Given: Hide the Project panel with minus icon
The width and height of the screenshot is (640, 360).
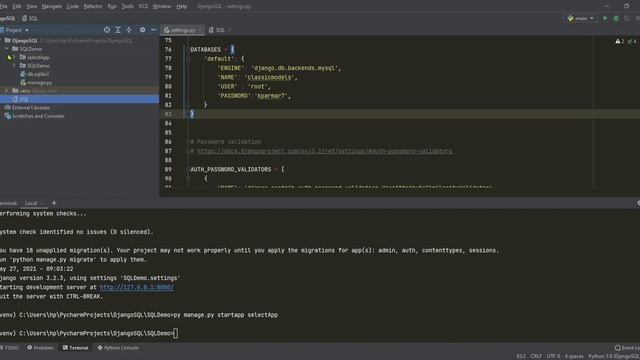Looking at the screenshot, I should coord(153,30).
